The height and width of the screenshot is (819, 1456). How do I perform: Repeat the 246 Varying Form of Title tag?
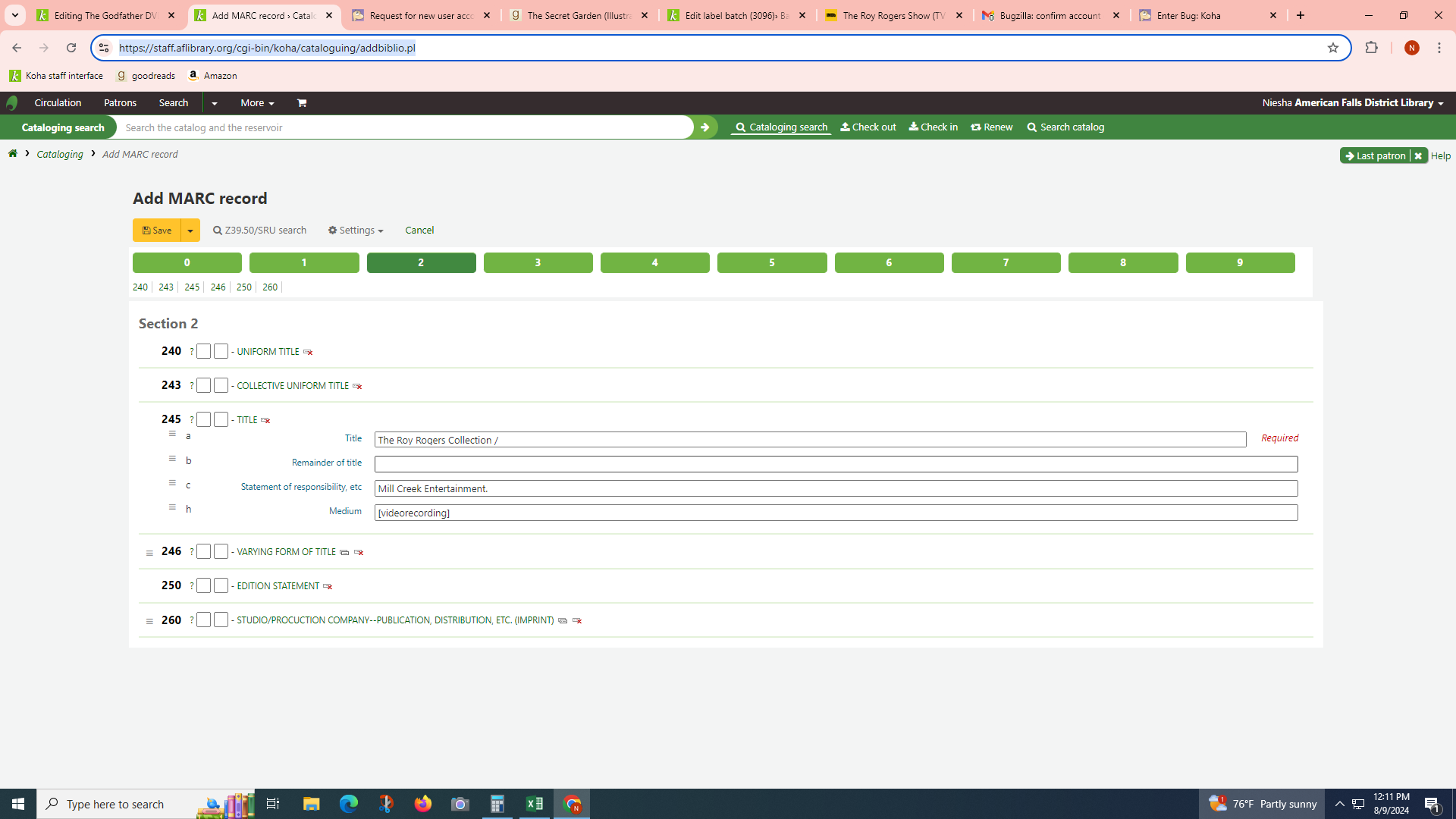coord(344,552)
